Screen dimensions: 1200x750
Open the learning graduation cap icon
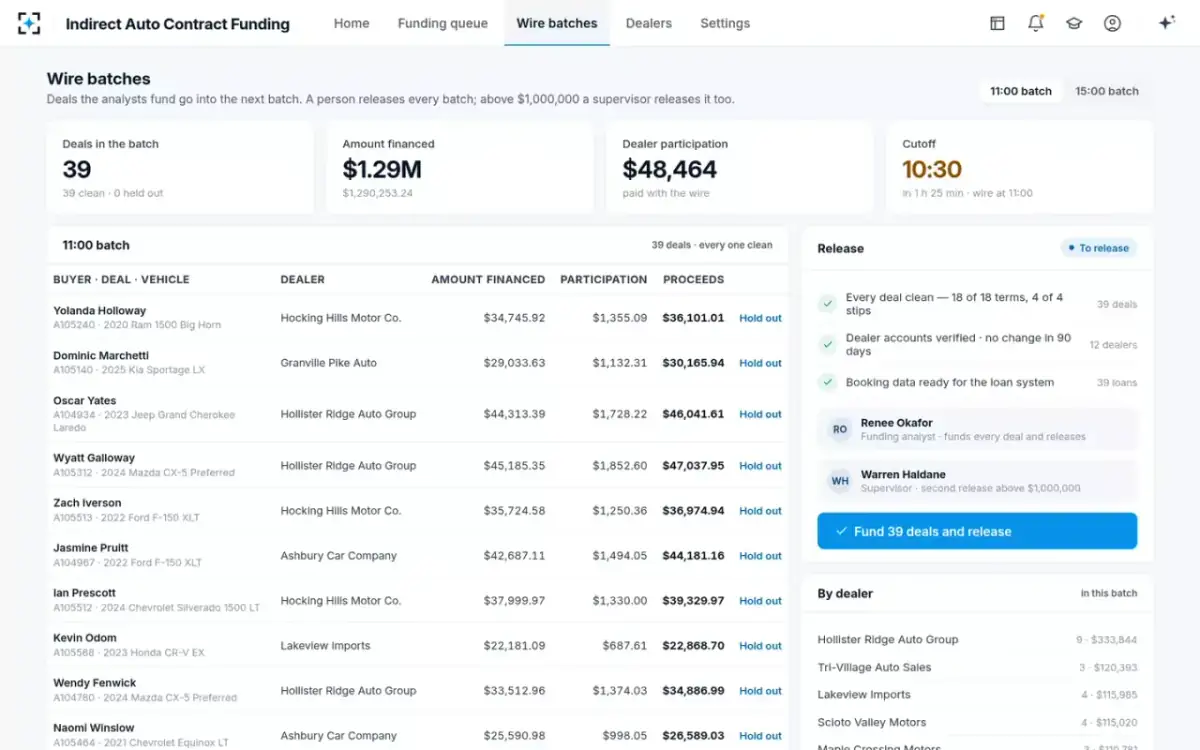point(1074,23)
